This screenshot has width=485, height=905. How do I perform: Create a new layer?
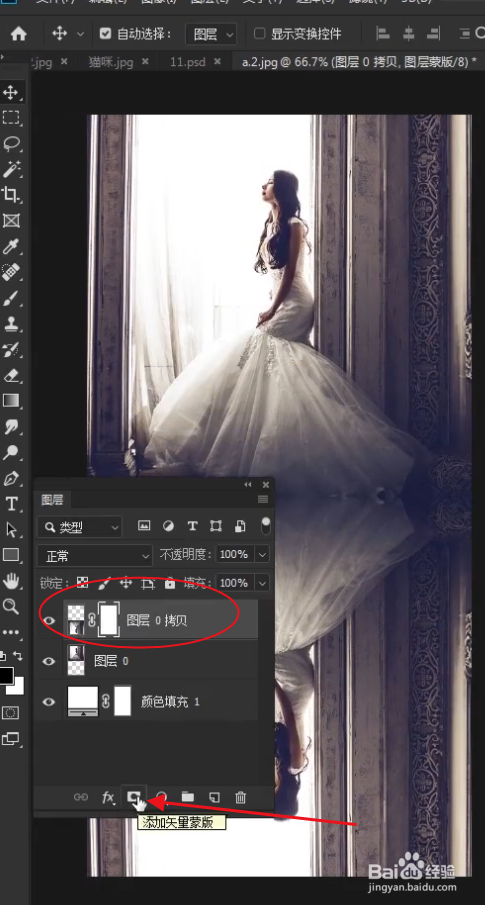coord(214,797)
